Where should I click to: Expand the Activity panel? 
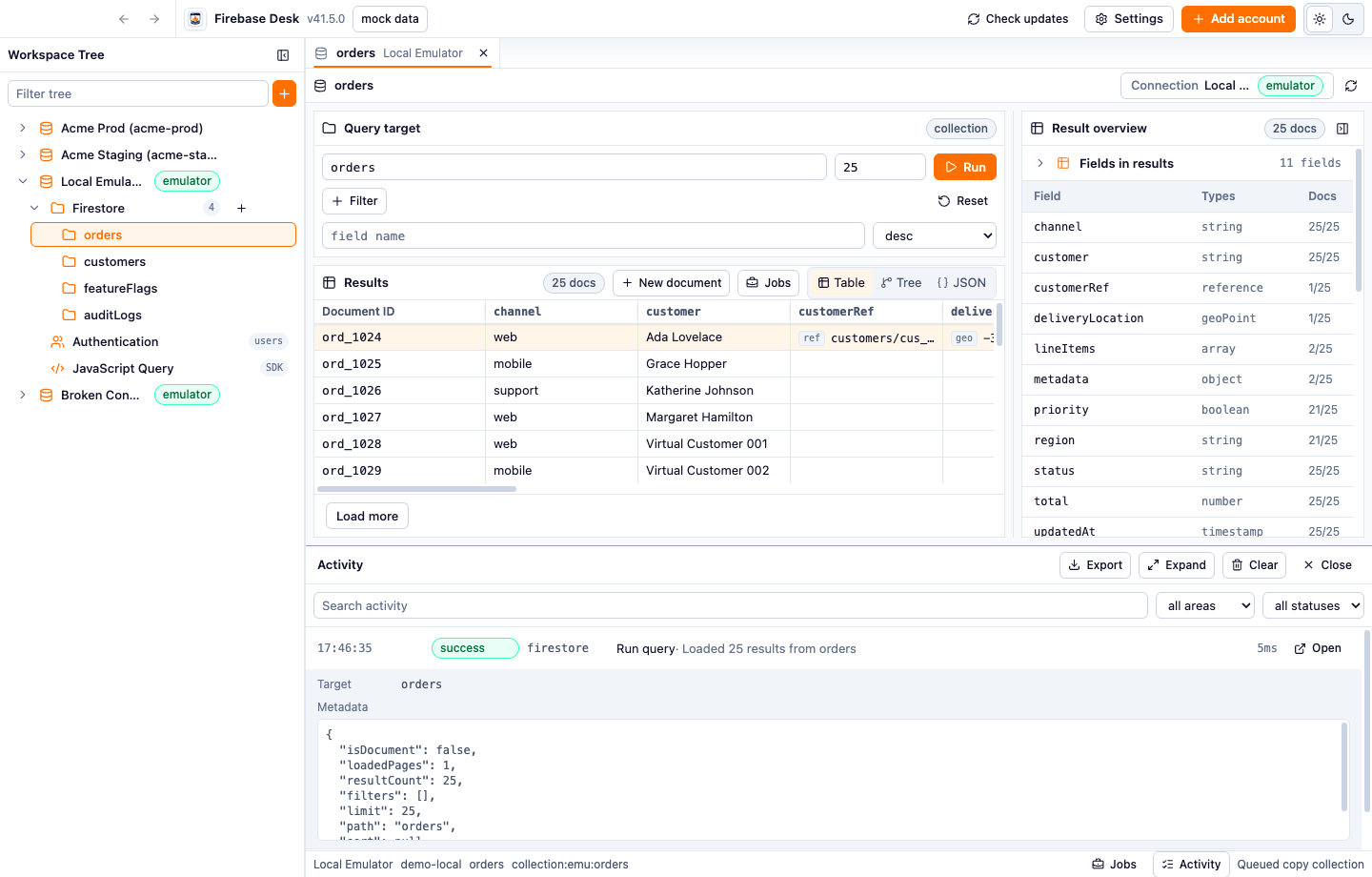pos(1177,565)
